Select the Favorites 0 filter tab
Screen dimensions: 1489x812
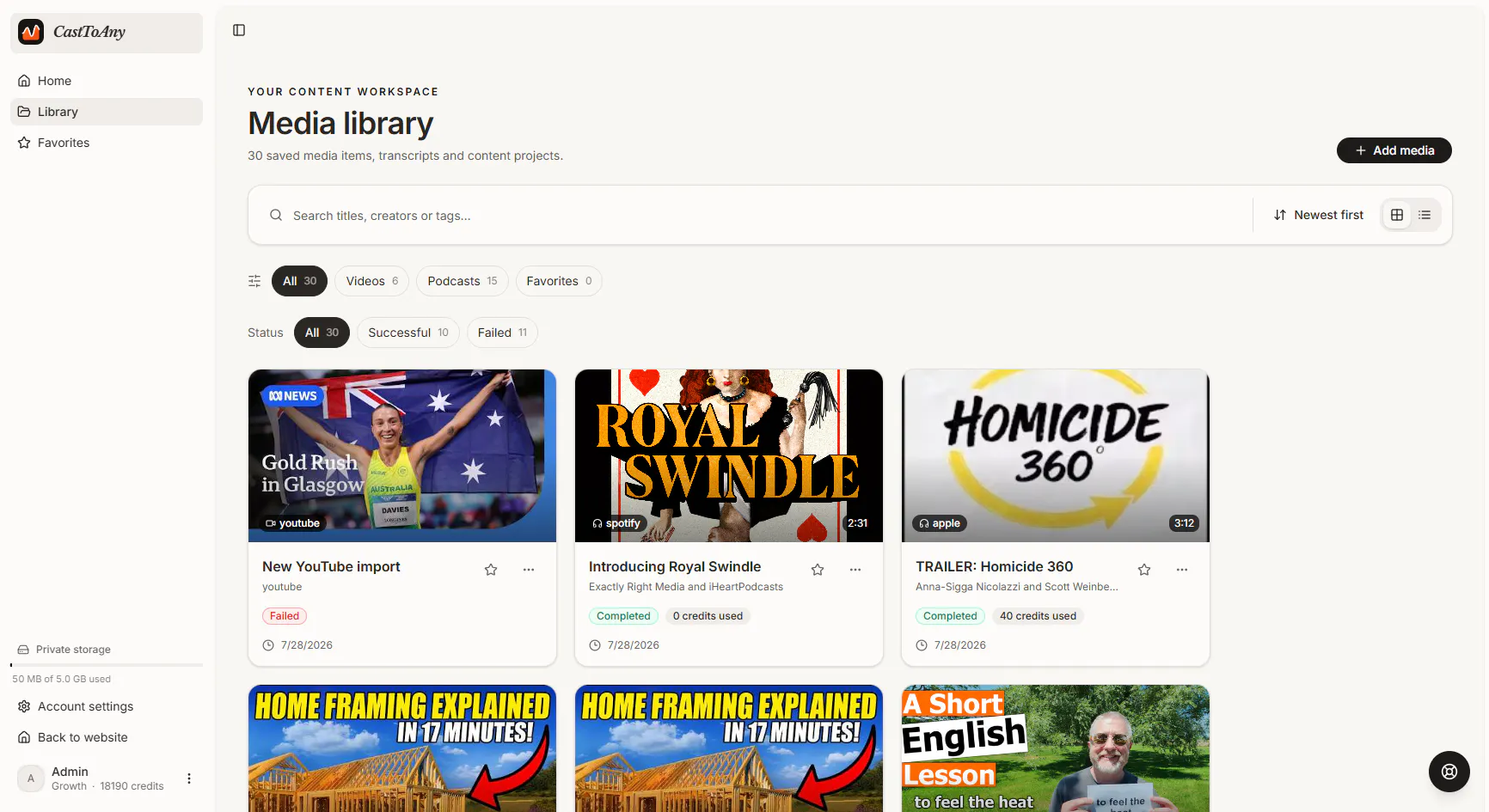tap(559, 281)
